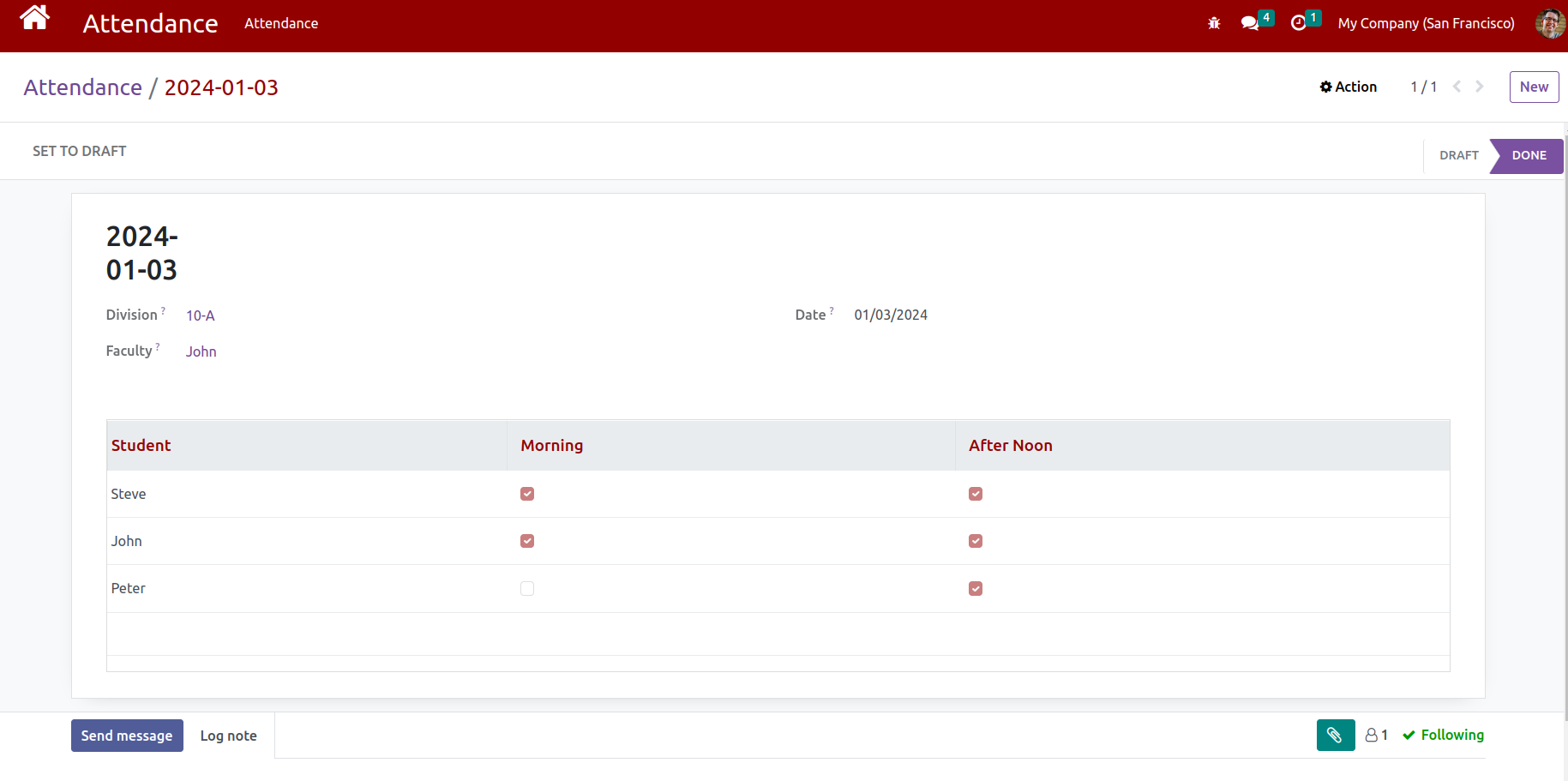This screenshot has height=781, width=1568.
Task: Uncheck Steve's After Noon attendance
Action: tap(976, 494)
